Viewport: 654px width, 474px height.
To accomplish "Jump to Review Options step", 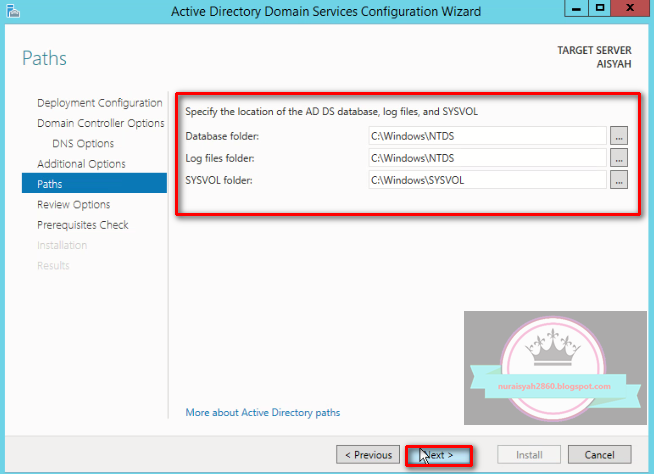I will pyautogui.click(x=74, y=204).
